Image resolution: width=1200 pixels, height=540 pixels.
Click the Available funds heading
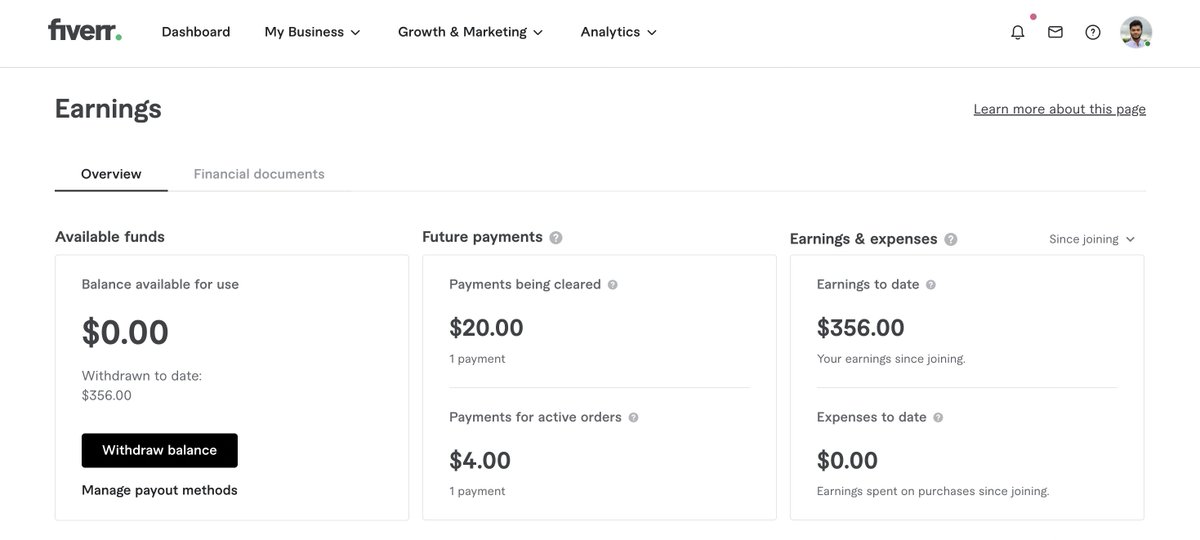110,237
